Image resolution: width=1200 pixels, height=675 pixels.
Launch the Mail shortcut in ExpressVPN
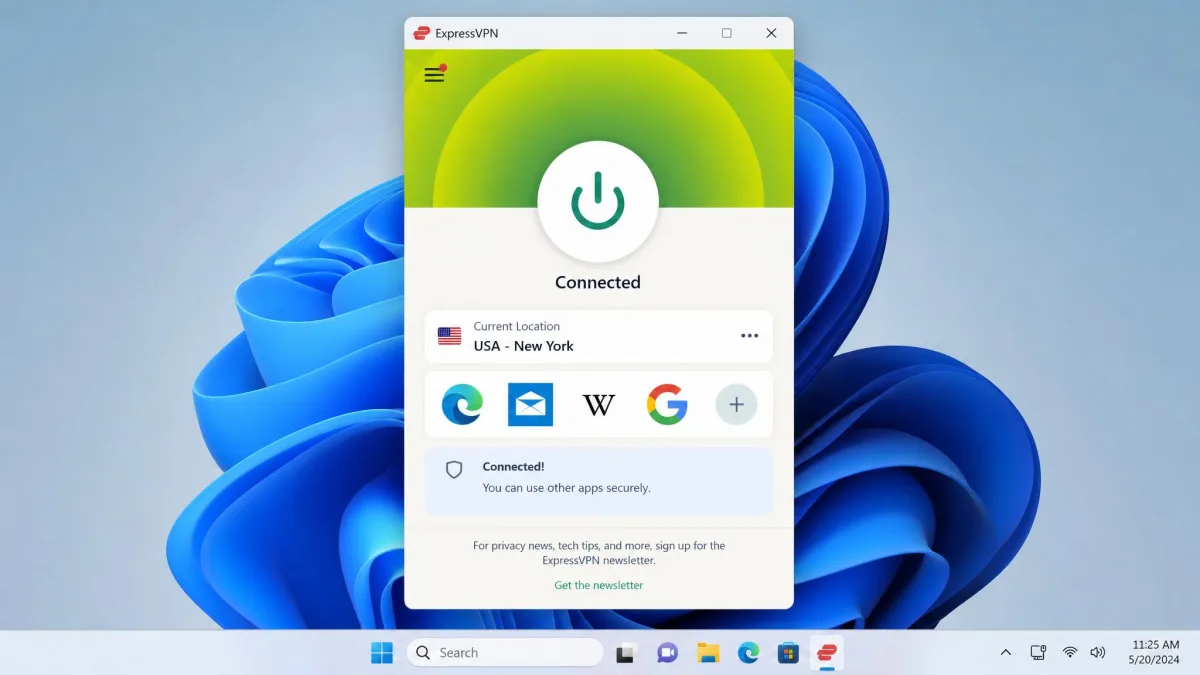point(530,405)
